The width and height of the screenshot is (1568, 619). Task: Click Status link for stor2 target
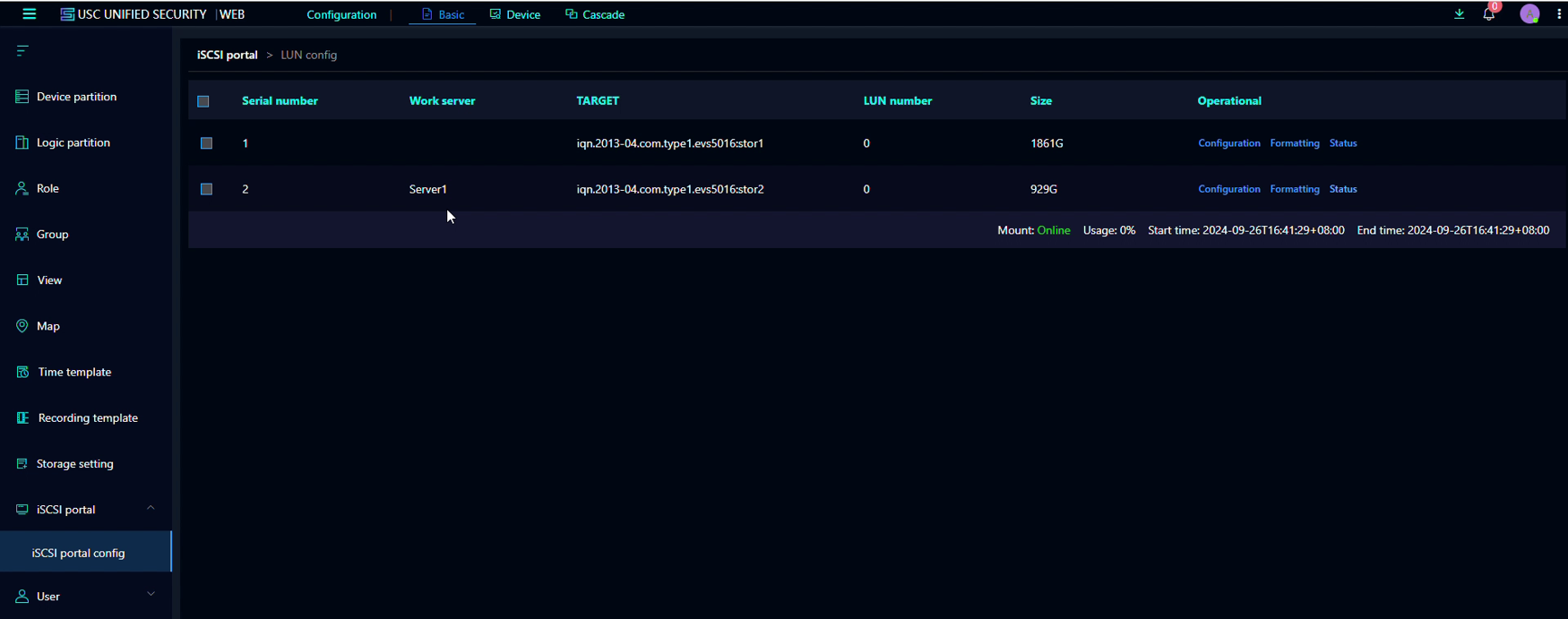(1342, 189)
